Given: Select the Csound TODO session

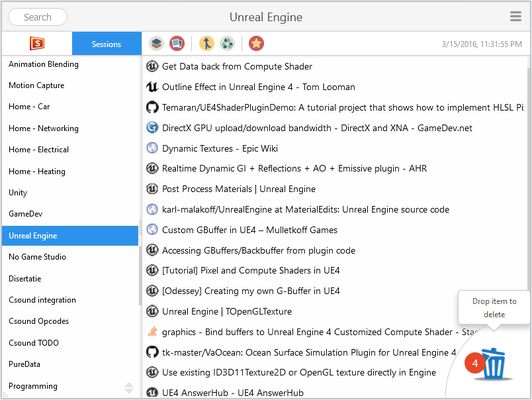Looking at the screenshot, I should click(x=70, y=343).
